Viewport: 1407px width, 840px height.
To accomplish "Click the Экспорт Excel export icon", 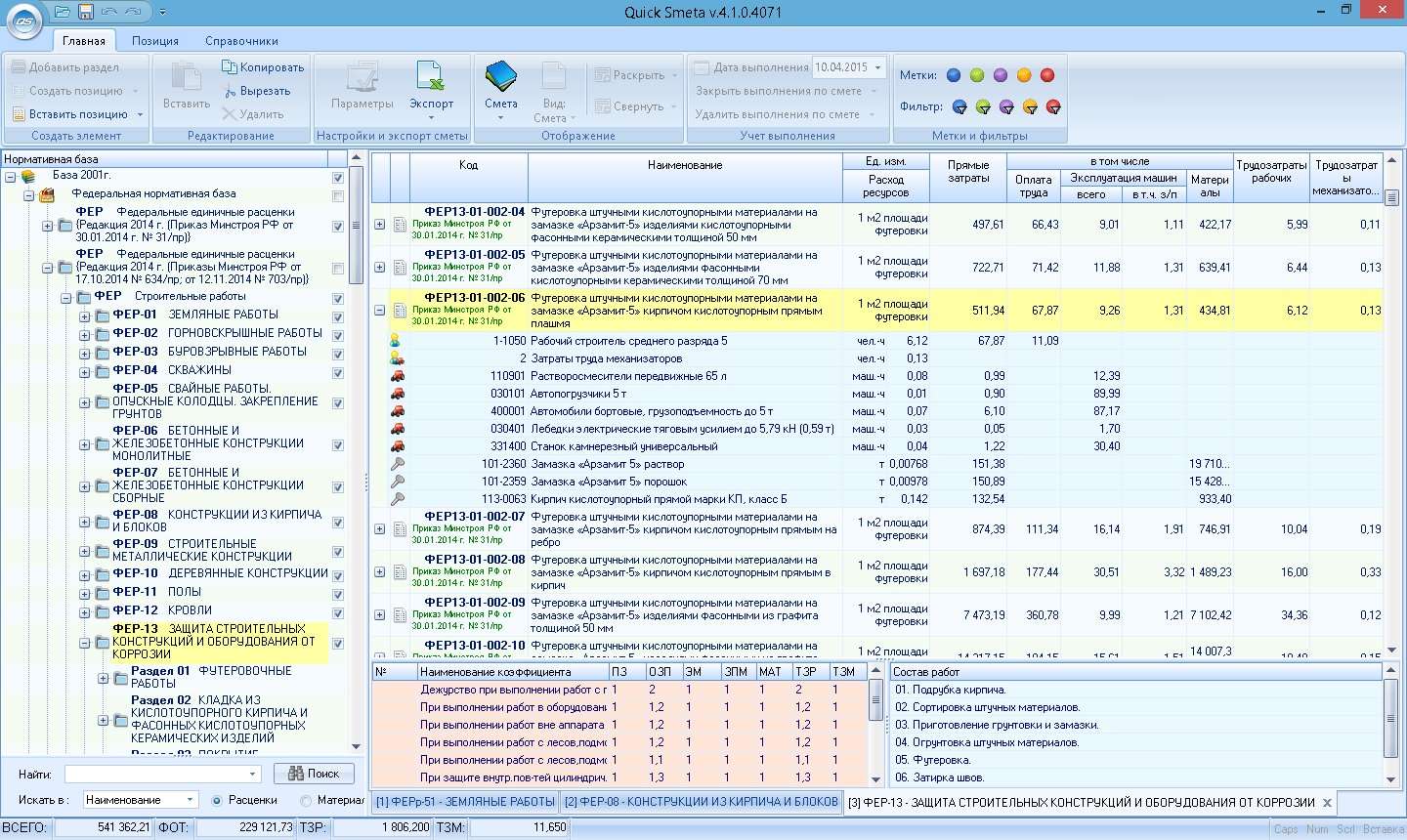I will pyautogui.click(x=431, y=76).
